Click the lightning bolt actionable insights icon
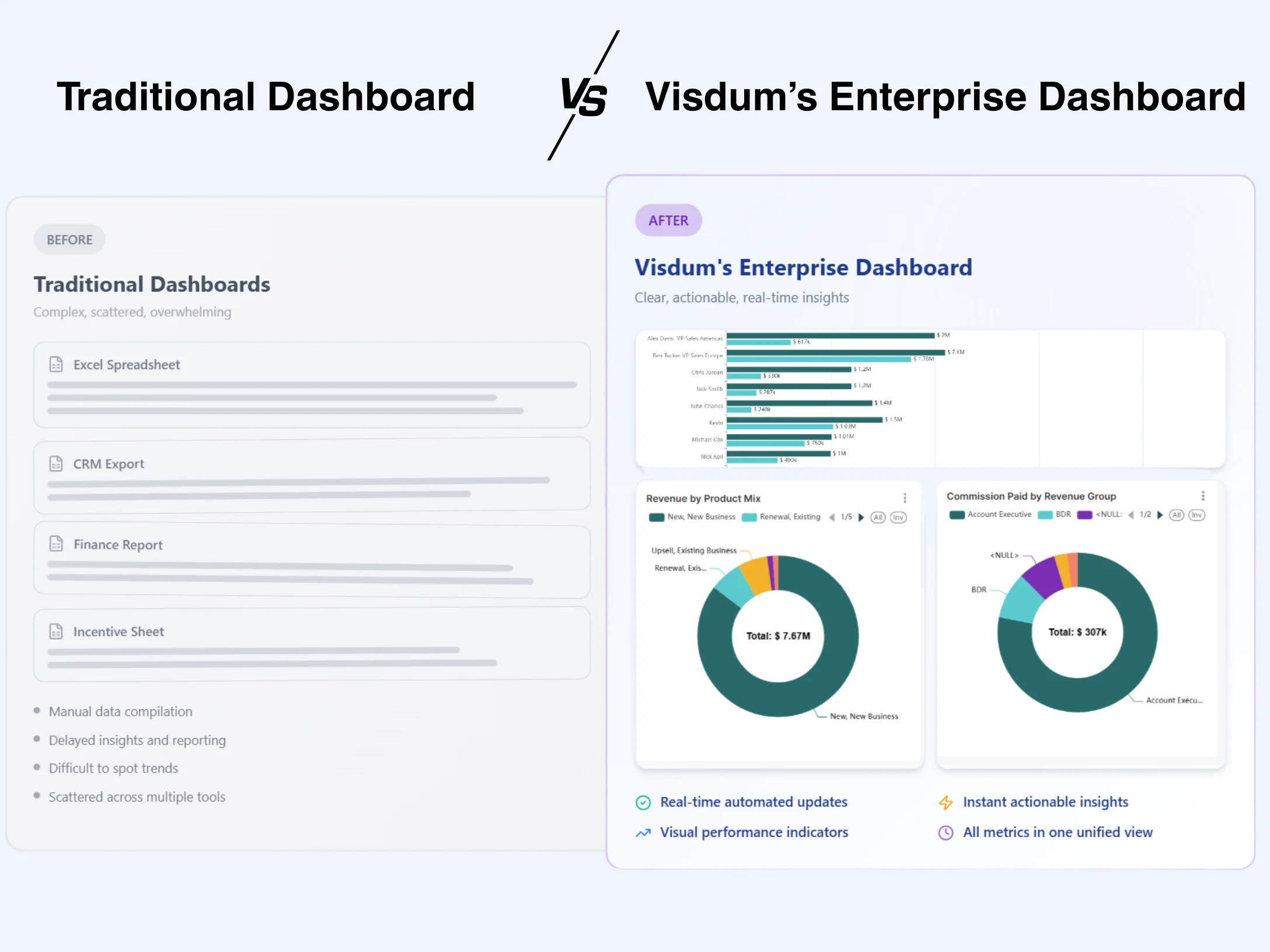Screen dimensions: 1270x952 coord(945,803)
